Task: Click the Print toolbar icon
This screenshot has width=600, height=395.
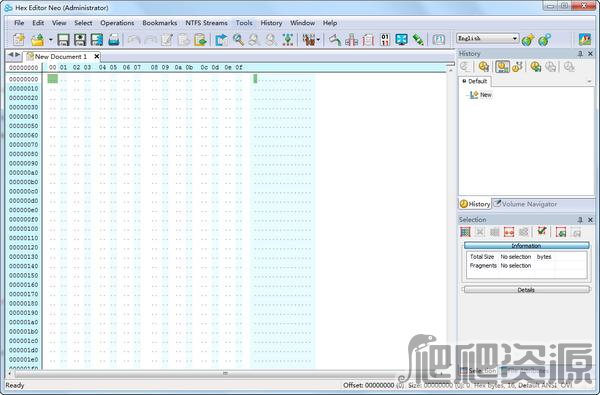Action: [114, 39]
